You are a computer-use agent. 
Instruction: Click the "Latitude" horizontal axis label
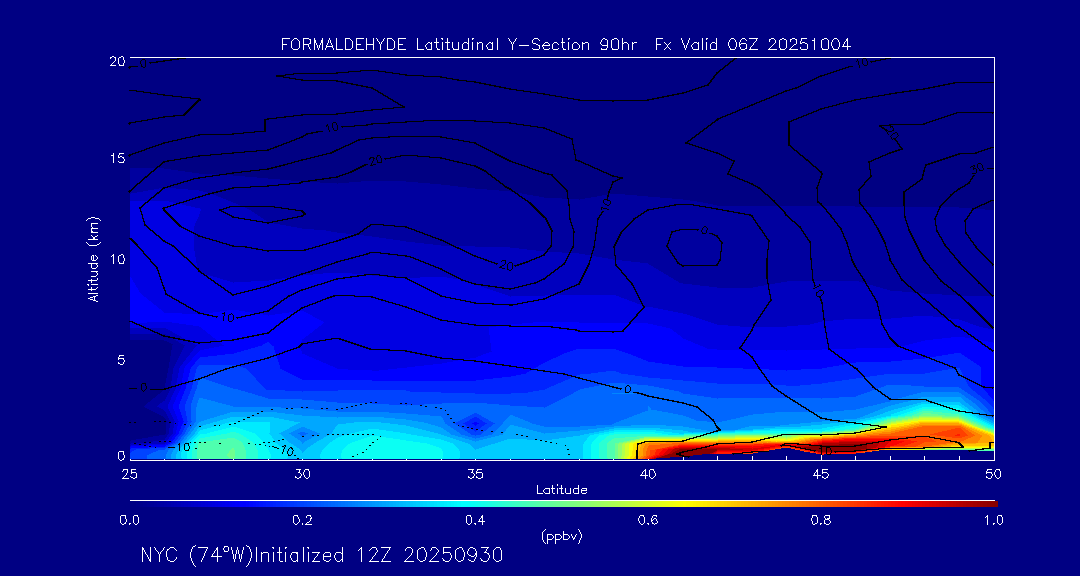click(561, 490)
